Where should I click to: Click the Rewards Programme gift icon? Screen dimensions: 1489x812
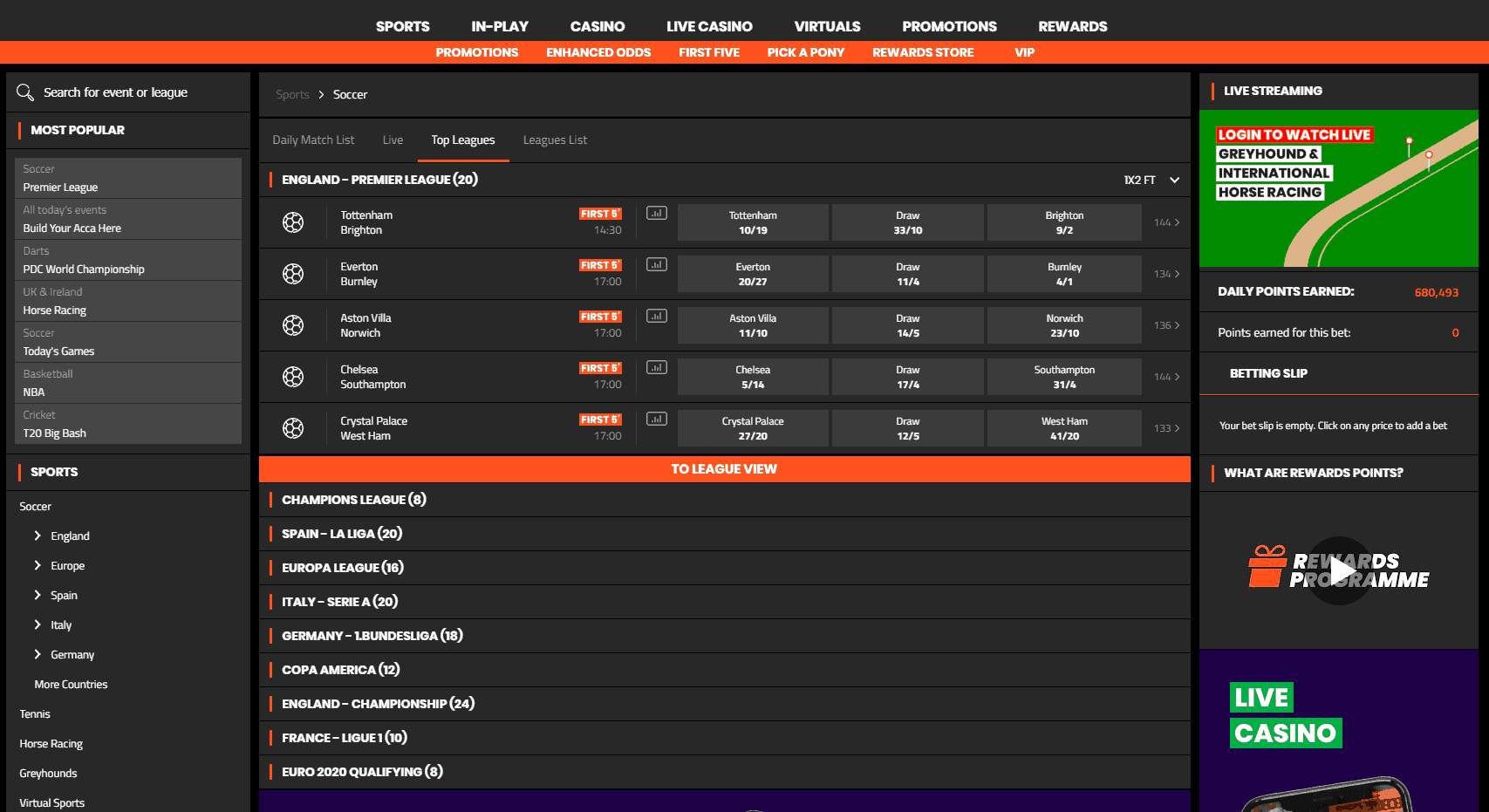pos(1267,566)
